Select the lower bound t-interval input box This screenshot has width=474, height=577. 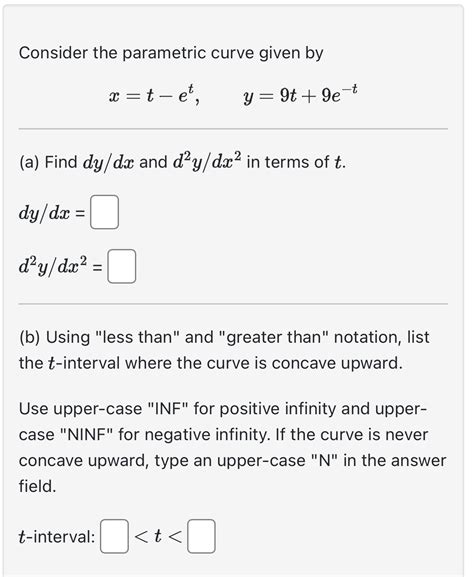pyautogui.click(x=114, y=536)
